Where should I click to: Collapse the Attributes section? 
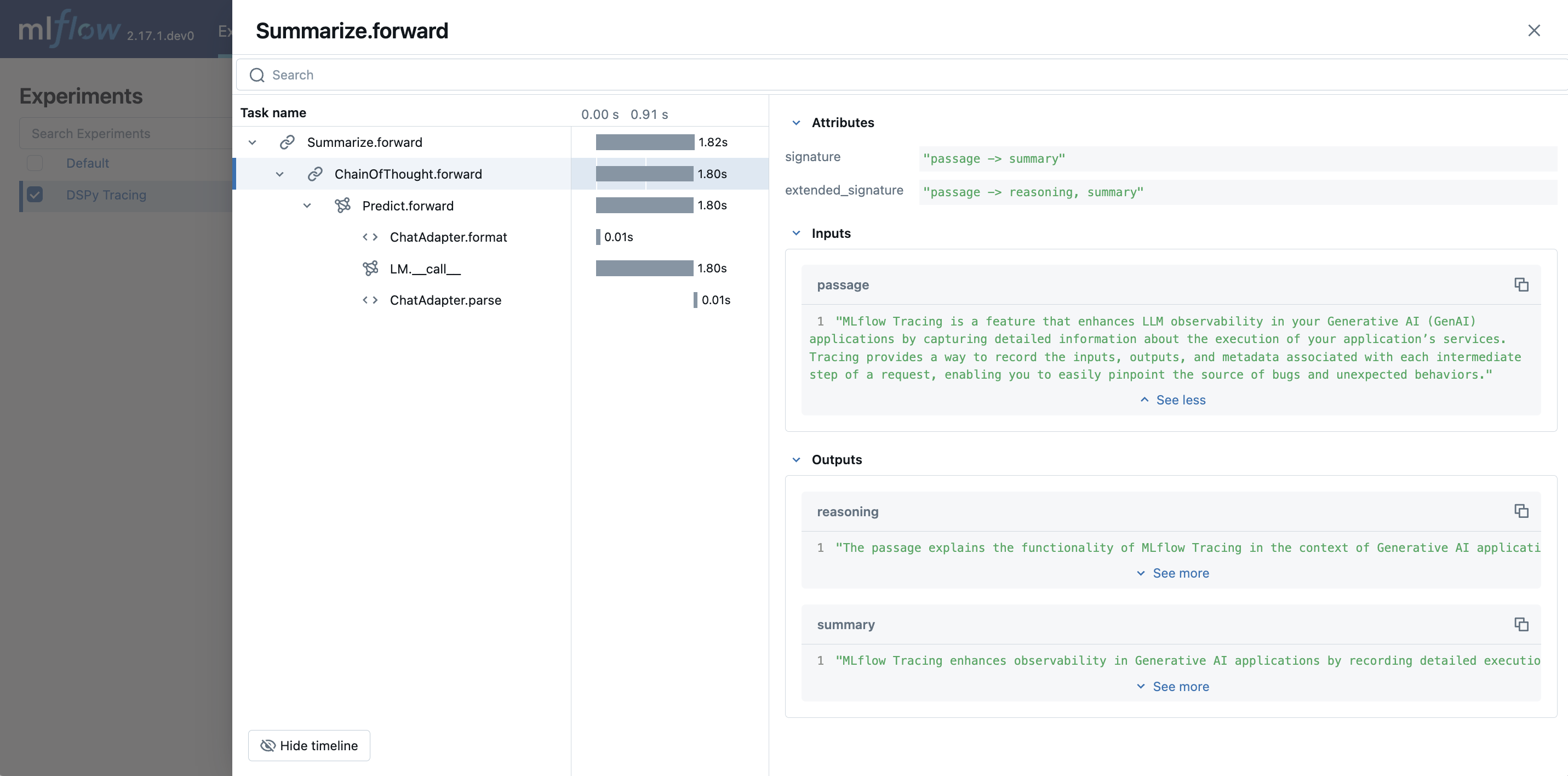tap(796, 122)
